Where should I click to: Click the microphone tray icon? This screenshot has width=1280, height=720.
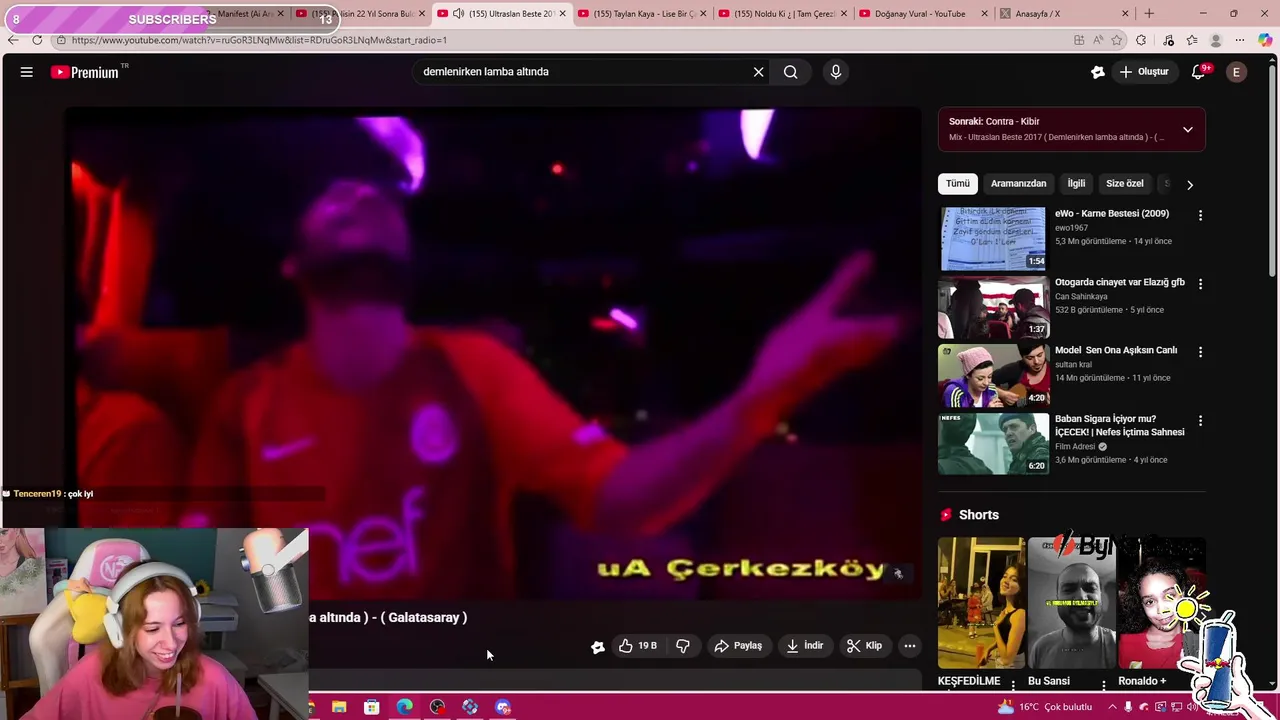pyautogui.click(x=1128, y=707)
